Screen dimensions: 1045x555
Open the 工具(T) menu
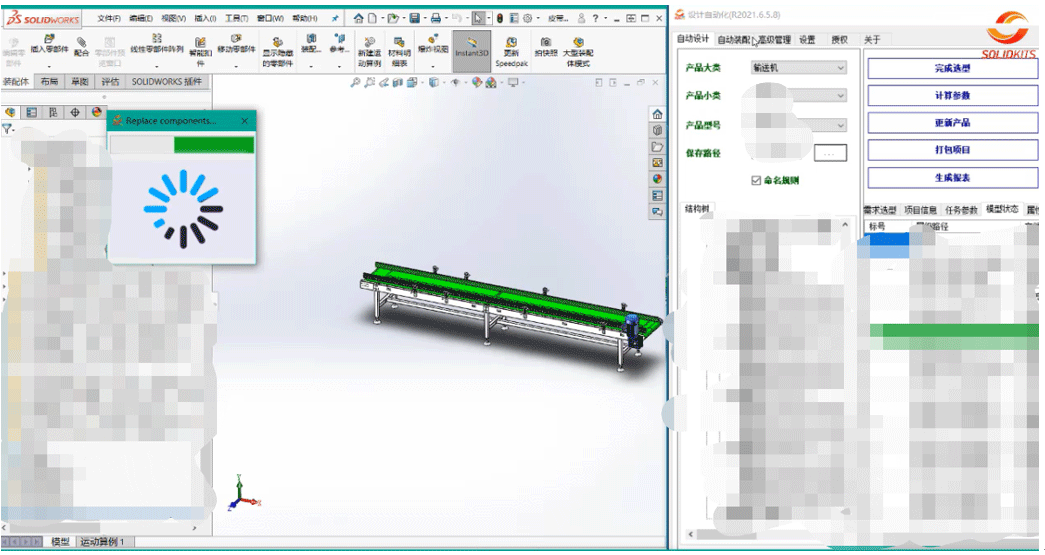click(236, 18)
